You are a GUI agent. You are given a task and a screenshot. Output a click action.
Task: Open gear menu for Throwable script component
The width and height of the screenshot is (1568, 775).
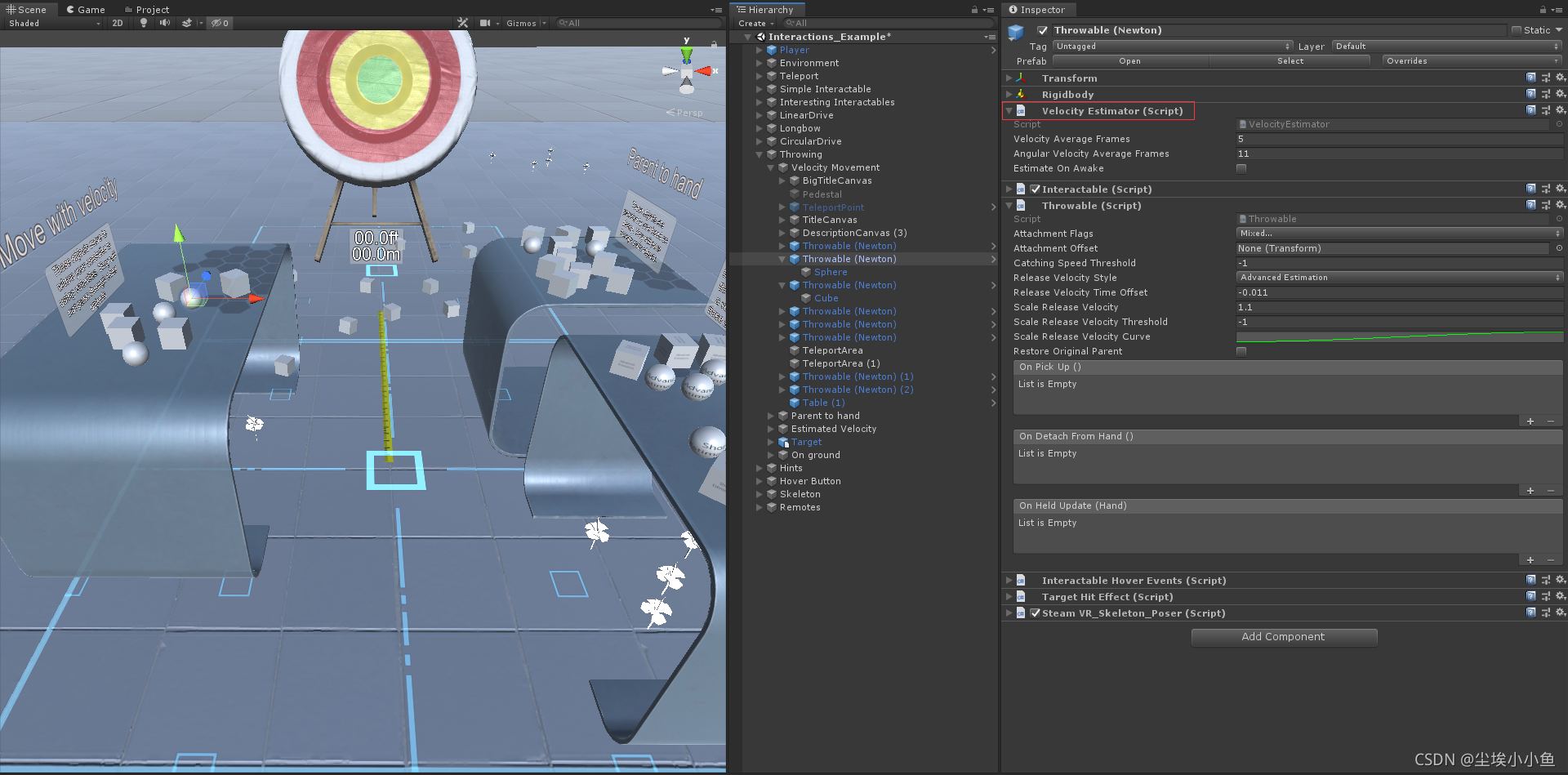[x=1560, y=205]
